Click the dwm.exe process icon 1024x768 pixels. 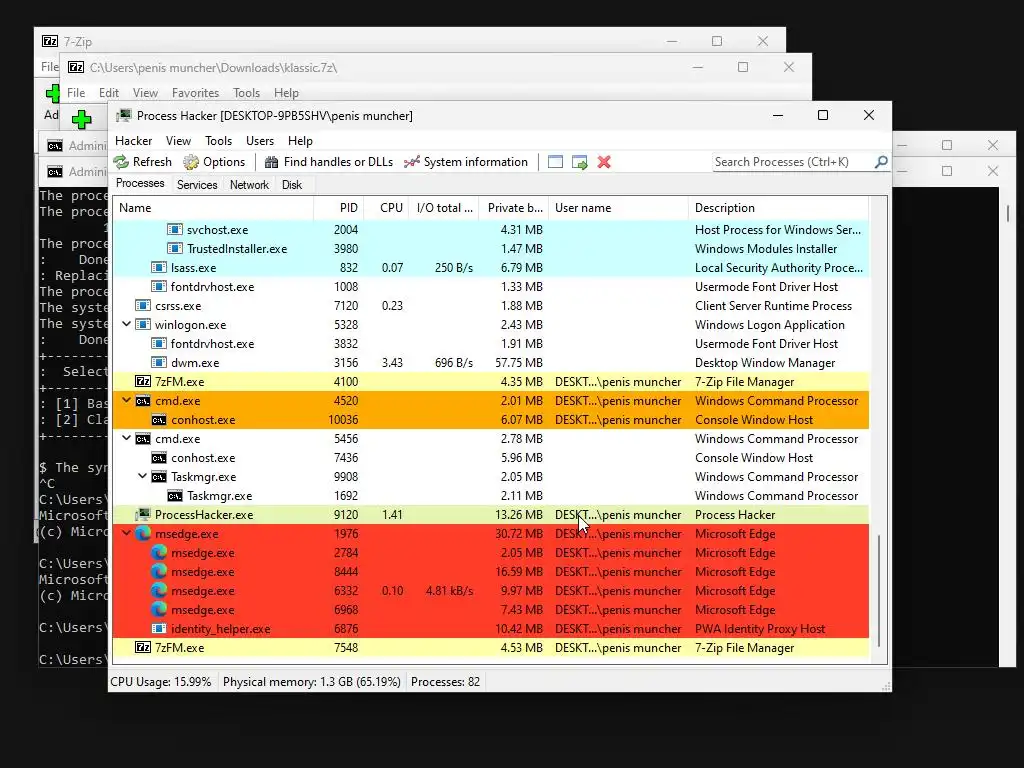159,362
